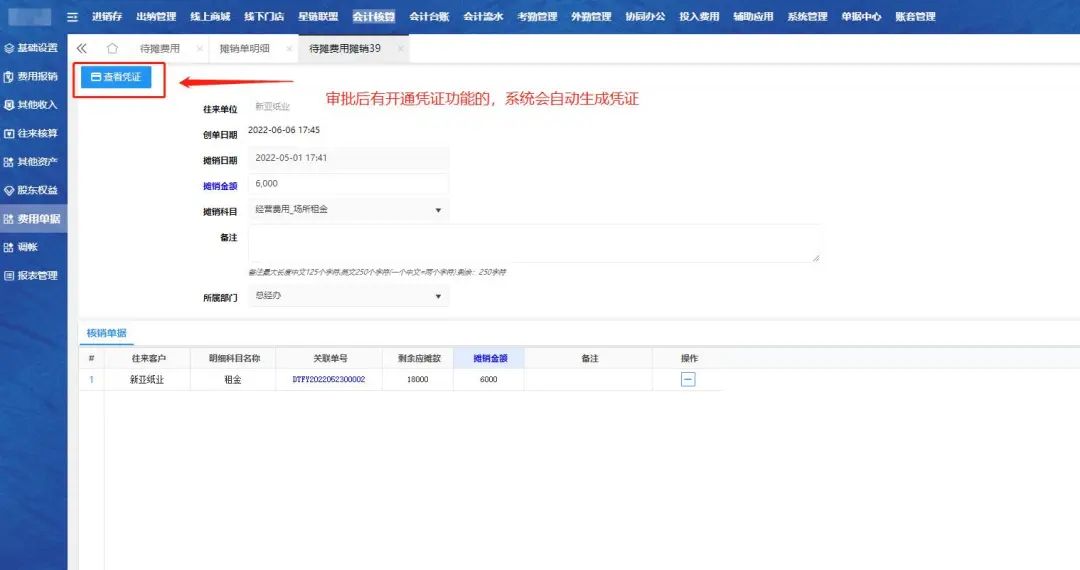
Task: Click the 摊销金额 input field
Action: (x=348, y=184)
